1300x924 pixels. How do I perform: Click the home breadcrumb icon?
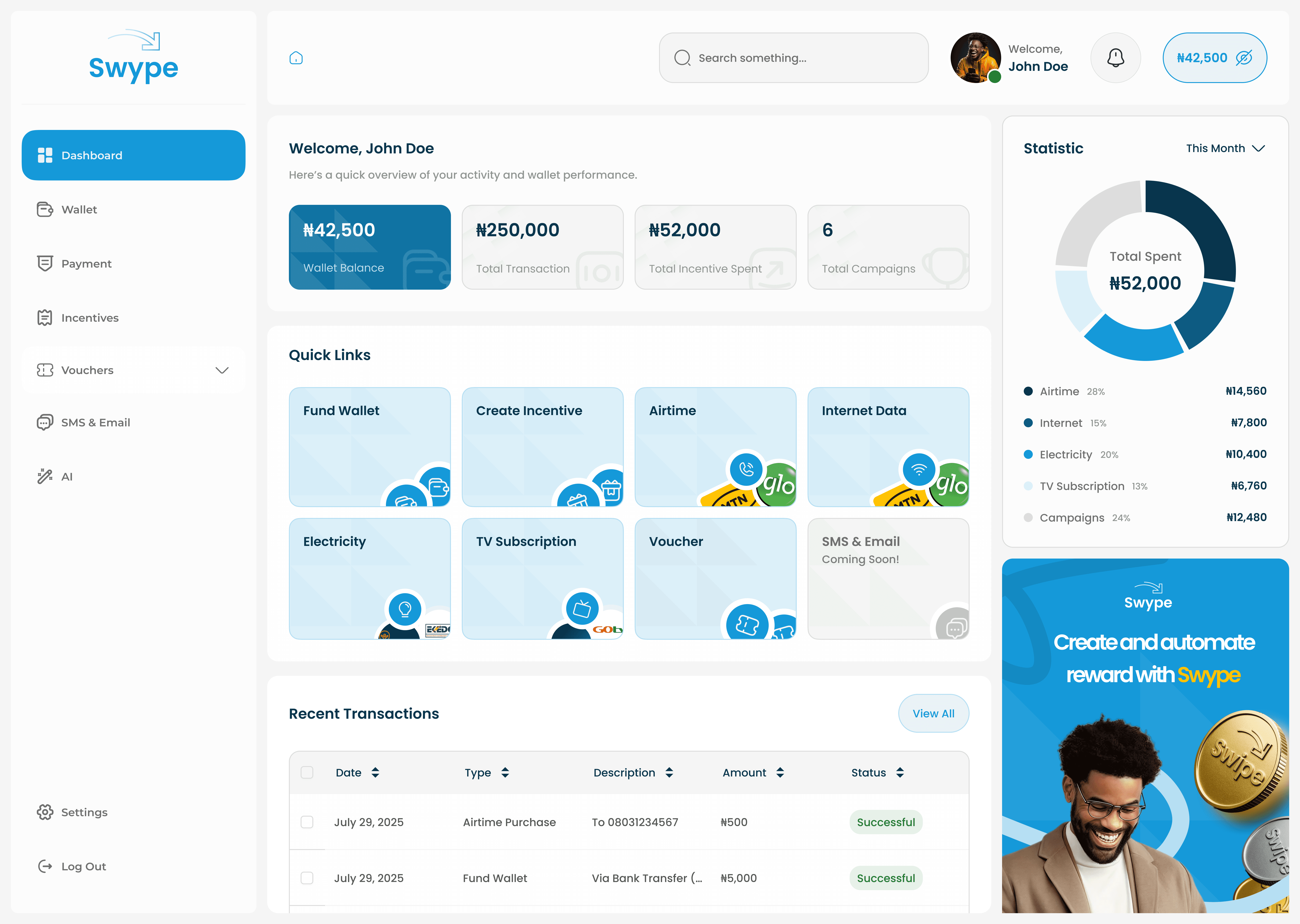(x=296, y=58)
